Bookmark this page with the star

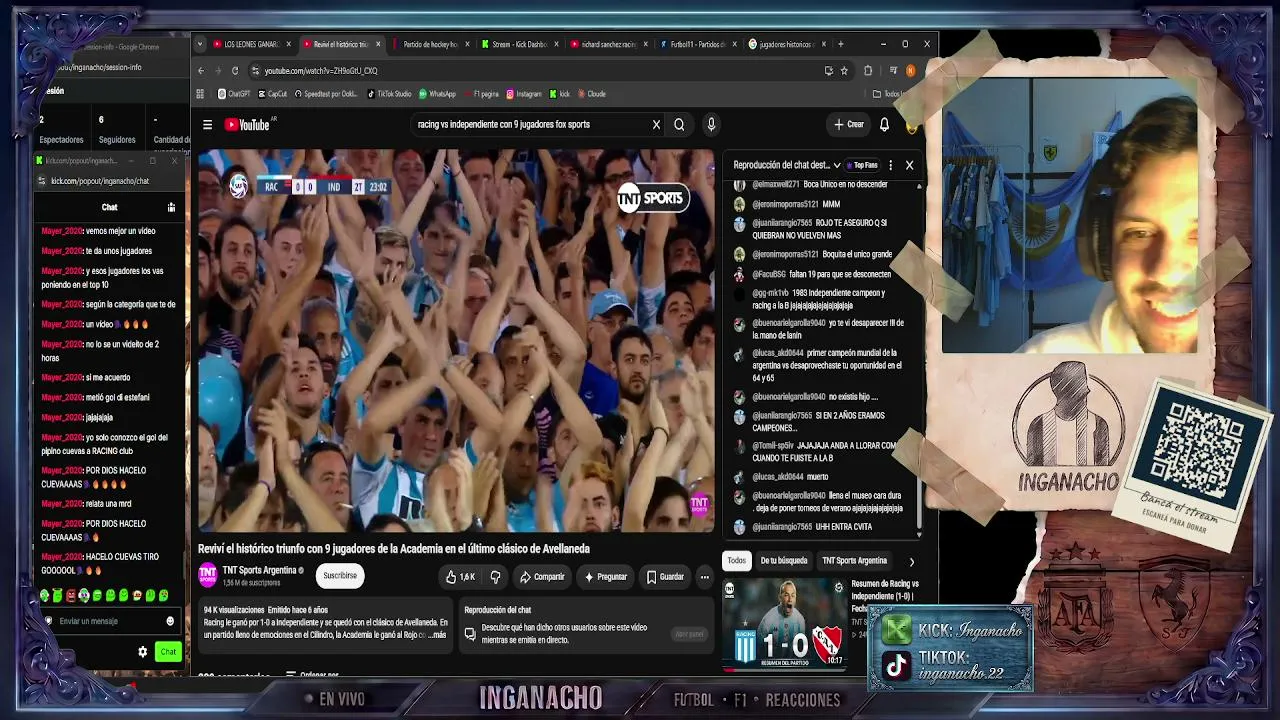click(844, 71)
